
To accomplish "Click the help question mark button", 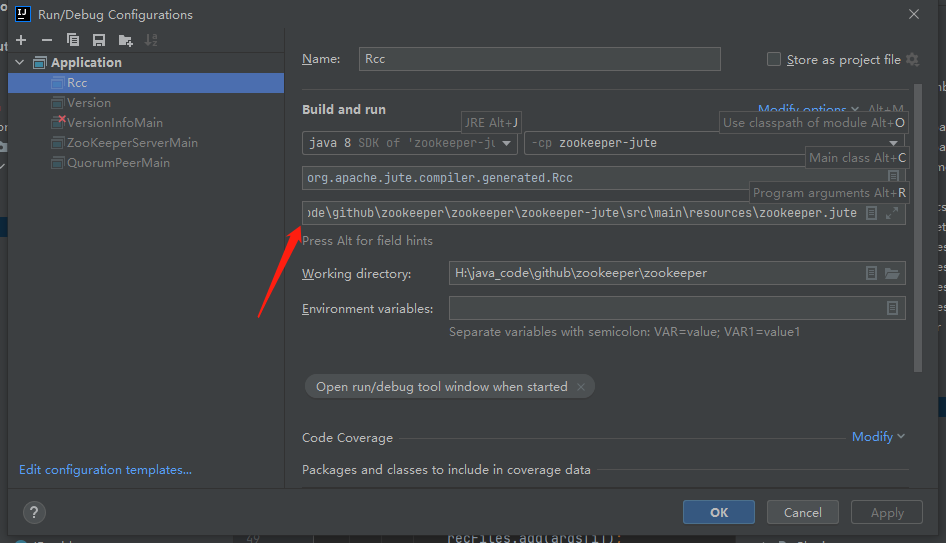I will [x=34, y=513].
